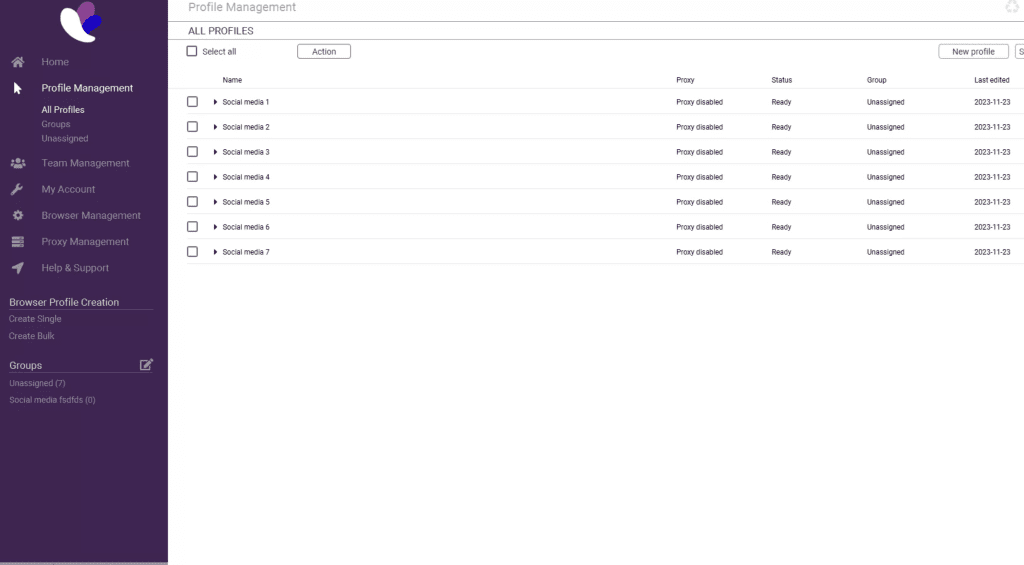Expand the Social media 5 row arrow
The image size is (1024, 565).
(x=215, y=202)
